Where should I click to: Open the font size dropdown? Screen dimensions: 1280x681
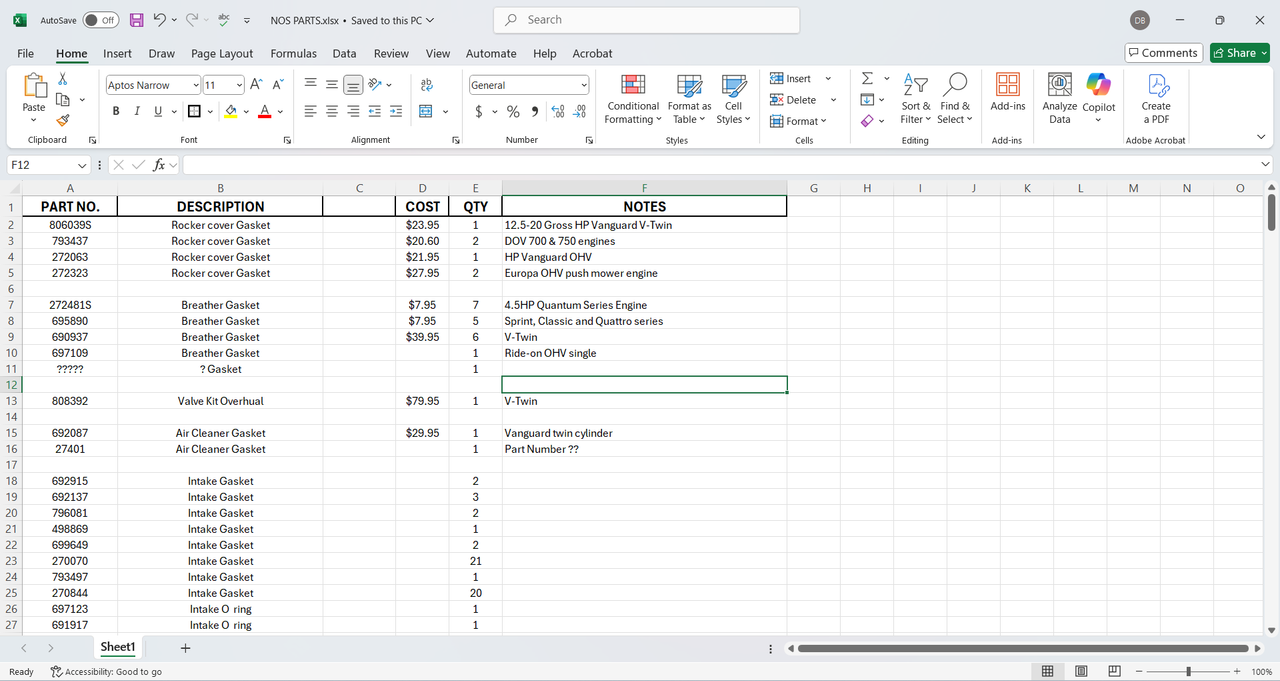point(239,85)
